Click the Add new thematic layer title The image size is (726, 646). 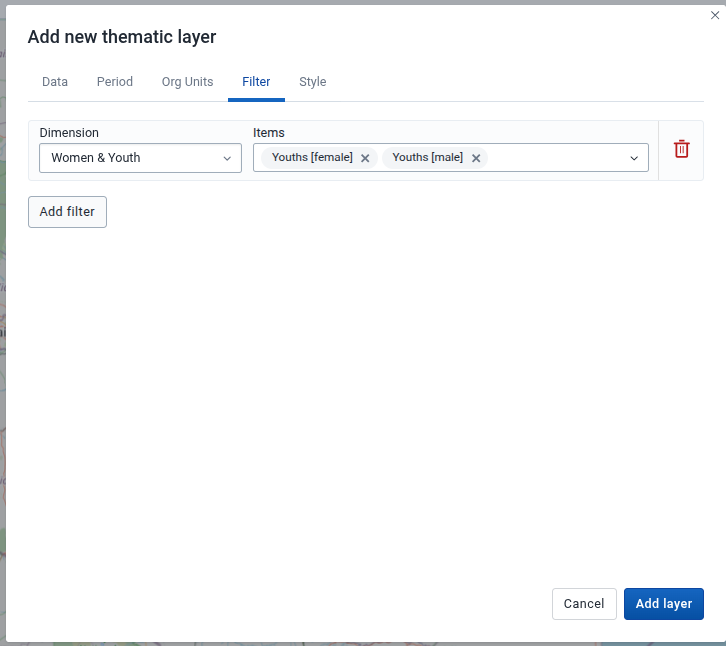click(122, 37)
